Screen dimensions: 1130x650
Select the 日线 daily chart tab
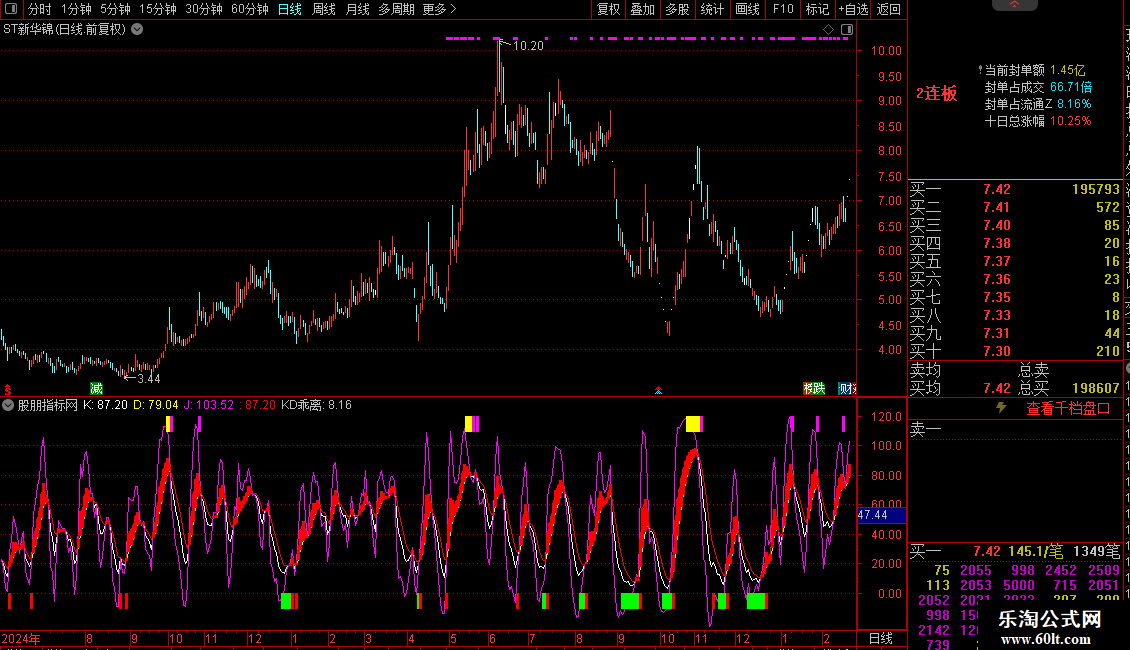point(290,9)
